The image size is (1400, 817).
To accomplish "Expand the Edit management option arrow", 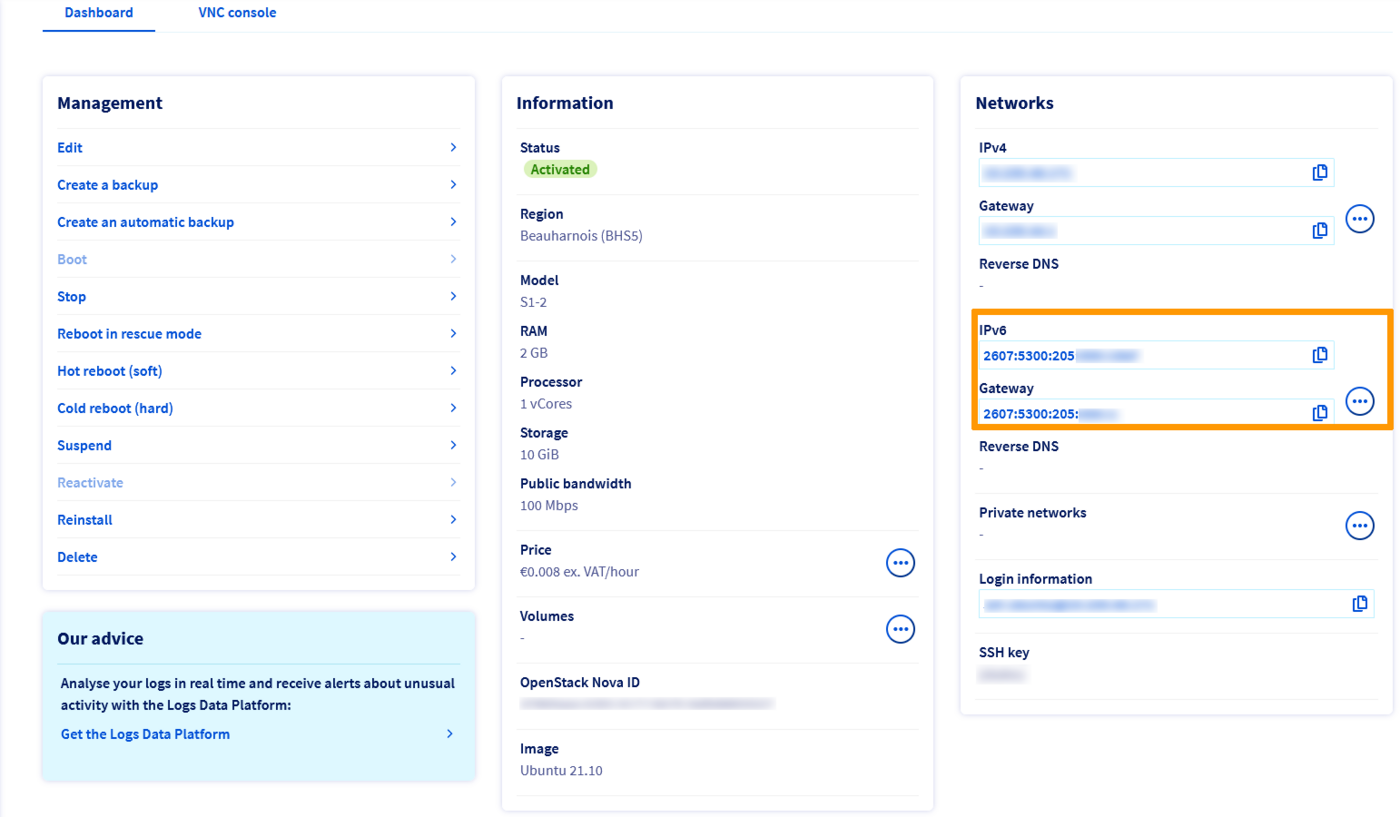I will 453,147.
